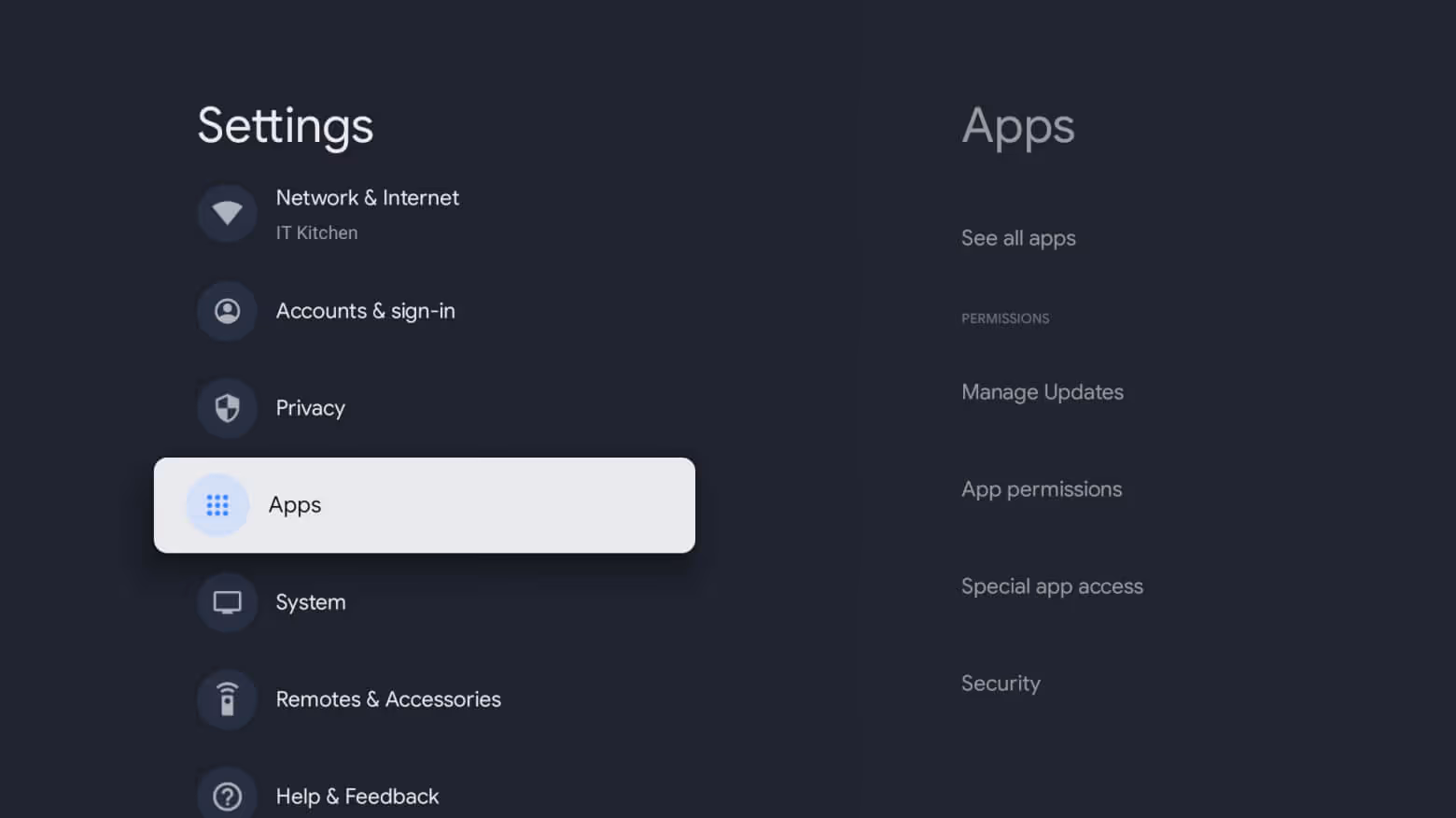Click the Apps panel header
Image resolution: width=1456 pixels, height=818 pixels.
[x=1018, y=128]
